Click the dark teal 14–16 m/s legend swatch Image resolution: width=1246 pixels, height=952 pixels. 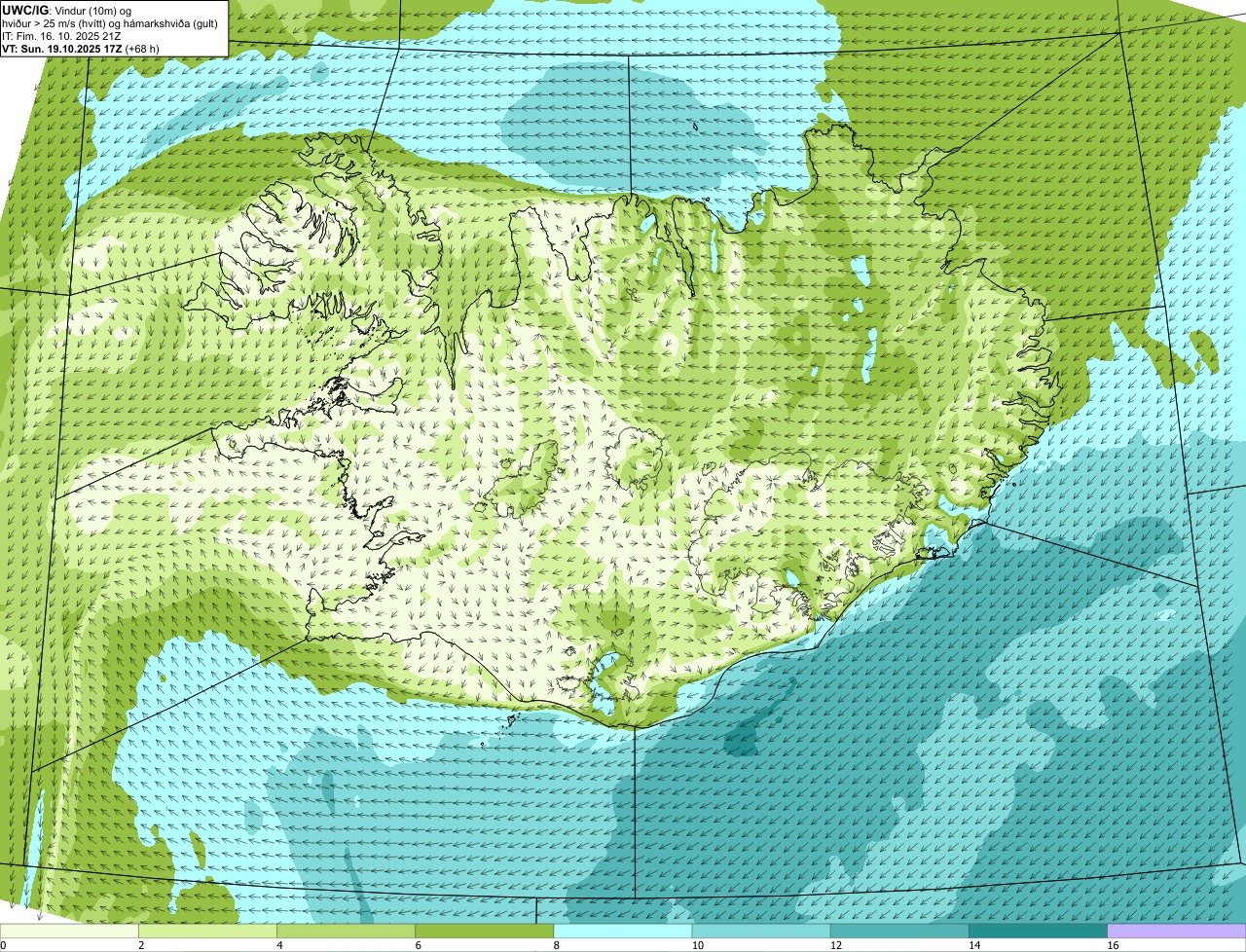point(1038,932)
